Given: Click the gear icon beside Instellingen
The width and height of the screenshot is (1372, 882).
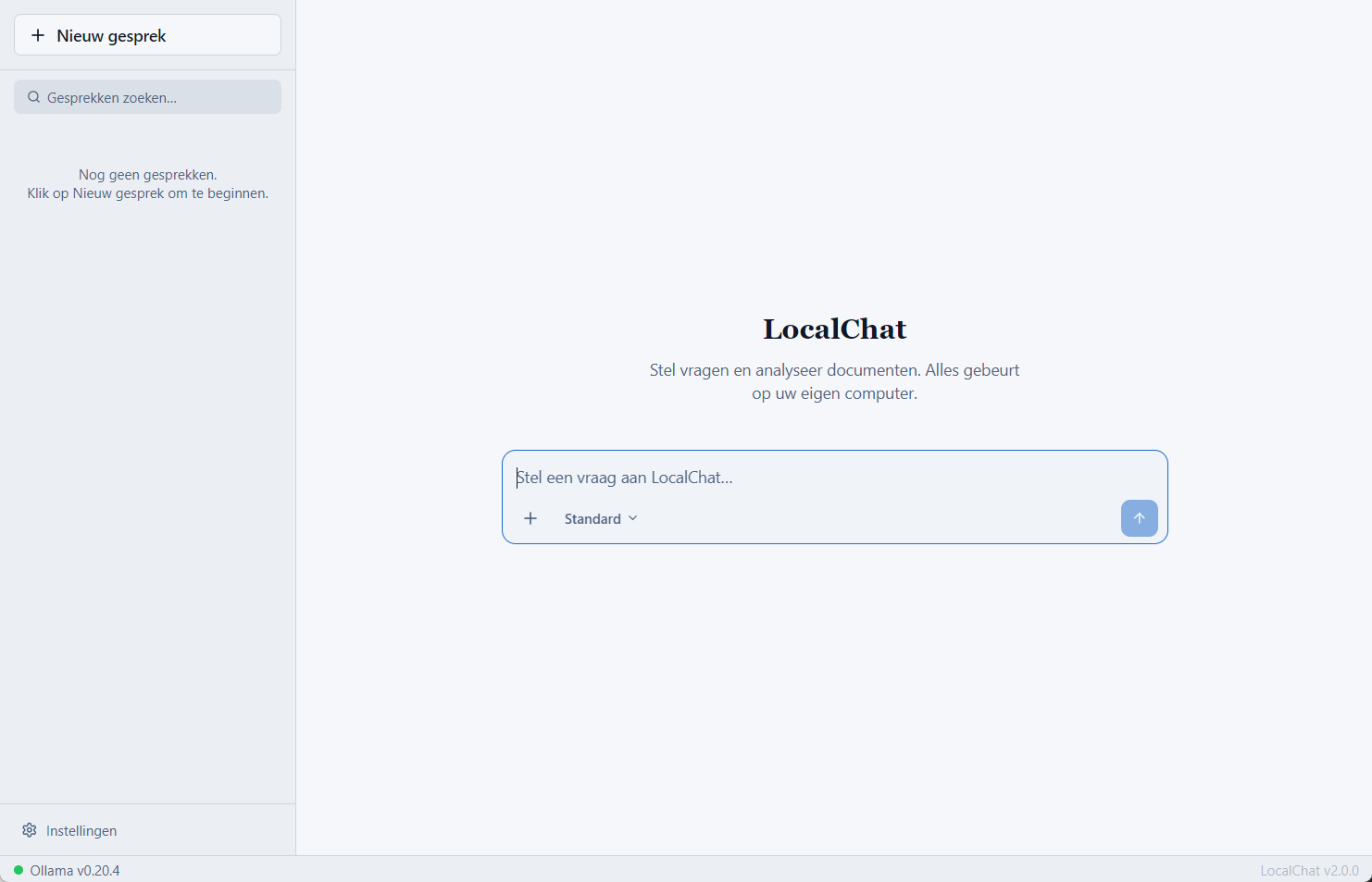Looking at the screenshot, I should (x=30, y=830).
